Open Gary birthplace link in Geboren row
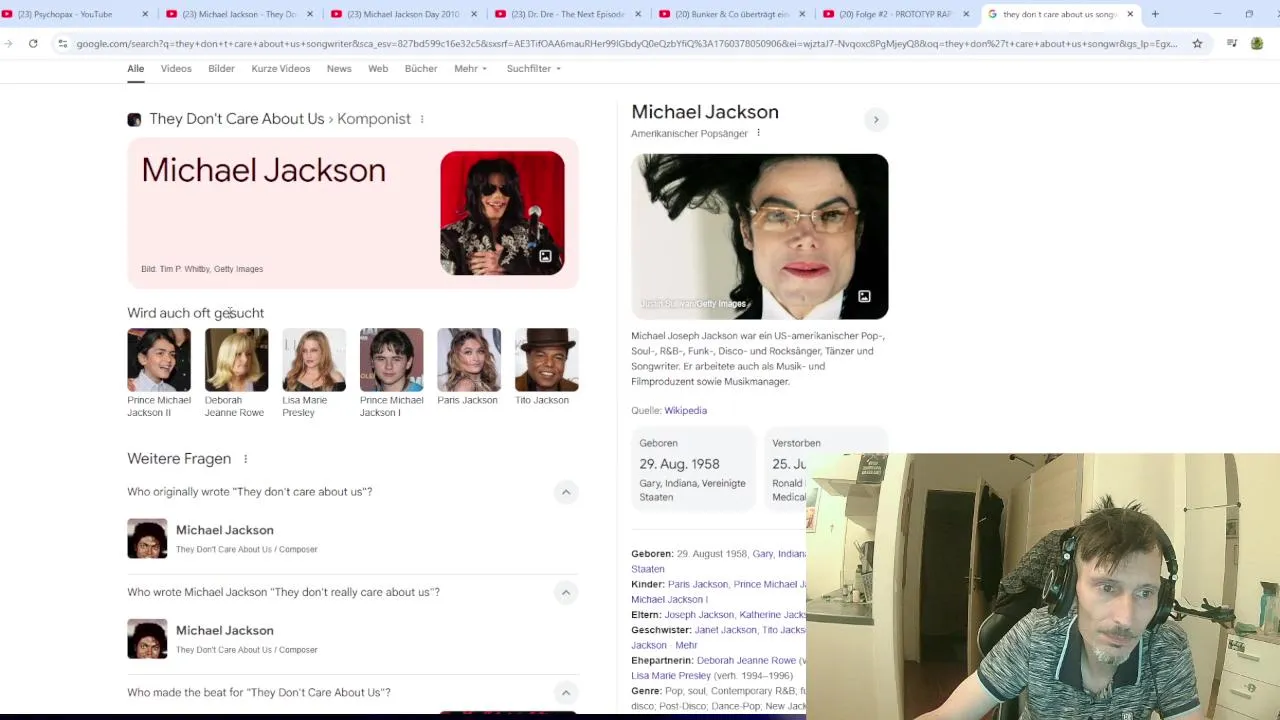1280x720 pixels. [762, 553]
